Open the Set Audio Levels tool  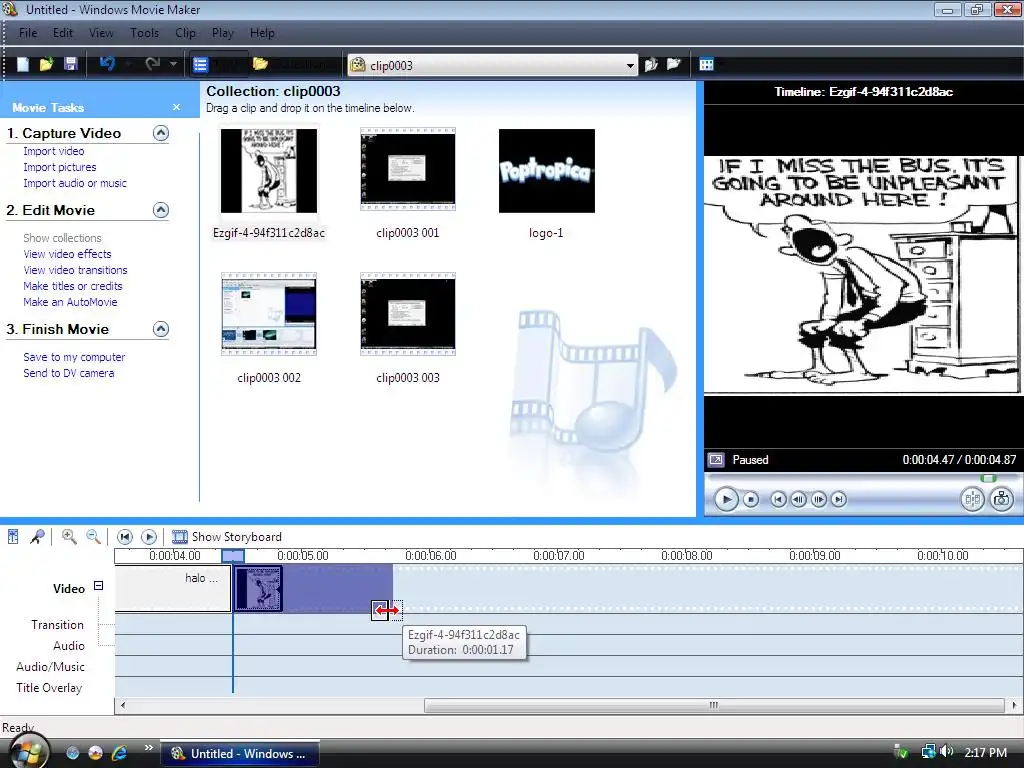(13, 537)
